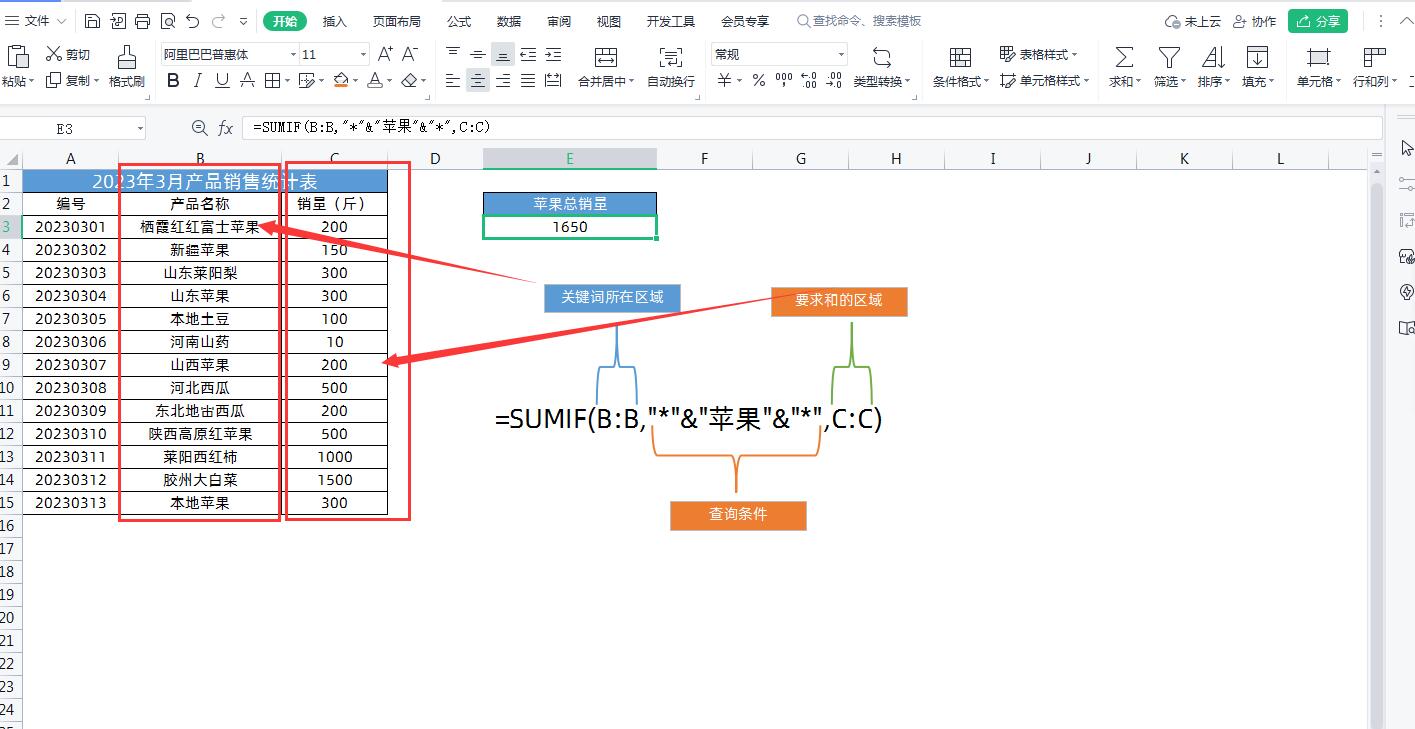
Task: Expand the number format 常规 dropdown
Action: (841, 55)
